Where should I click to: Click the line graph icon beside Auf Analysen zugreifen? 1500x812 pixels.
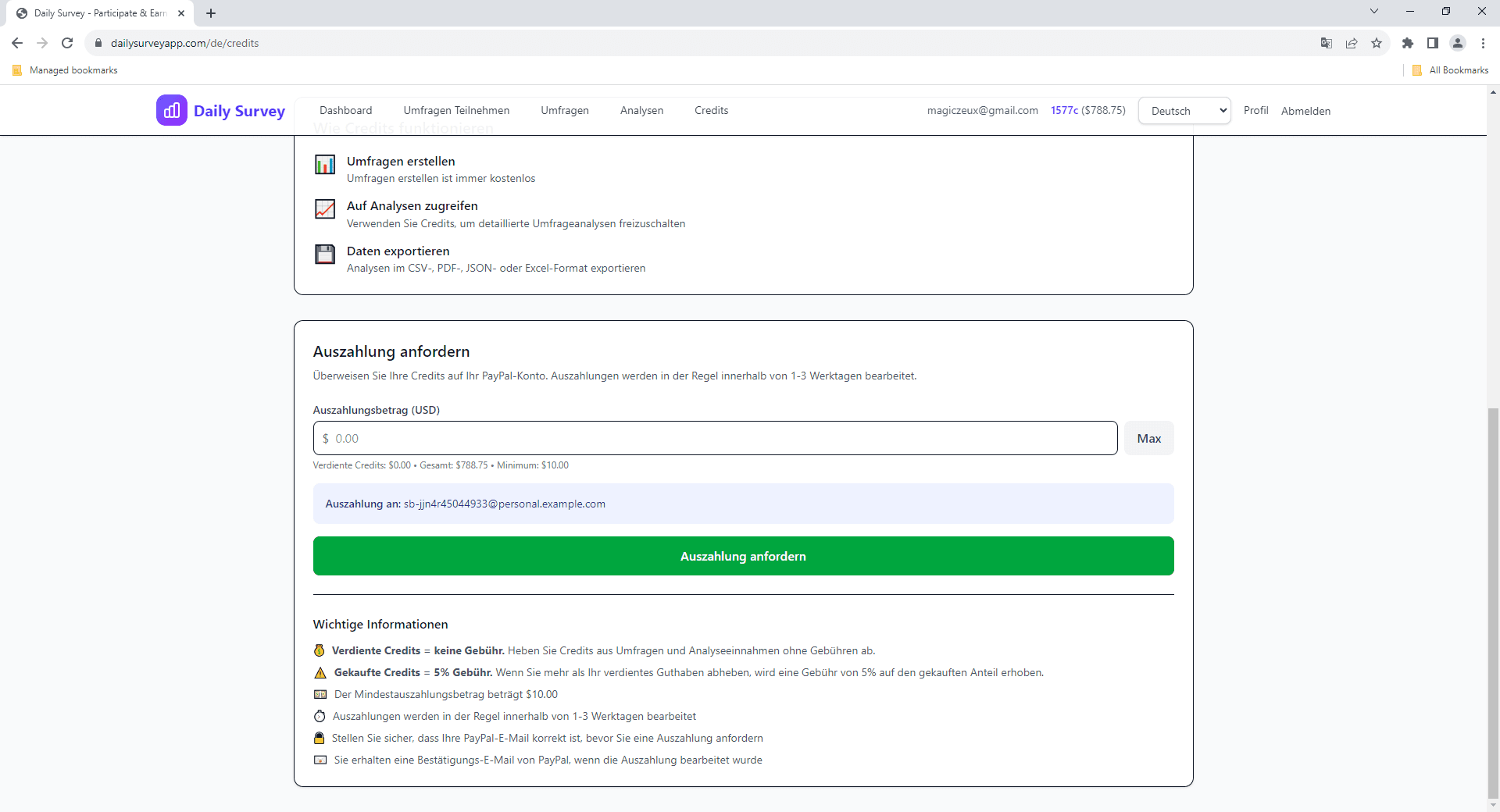pos(325,209)
